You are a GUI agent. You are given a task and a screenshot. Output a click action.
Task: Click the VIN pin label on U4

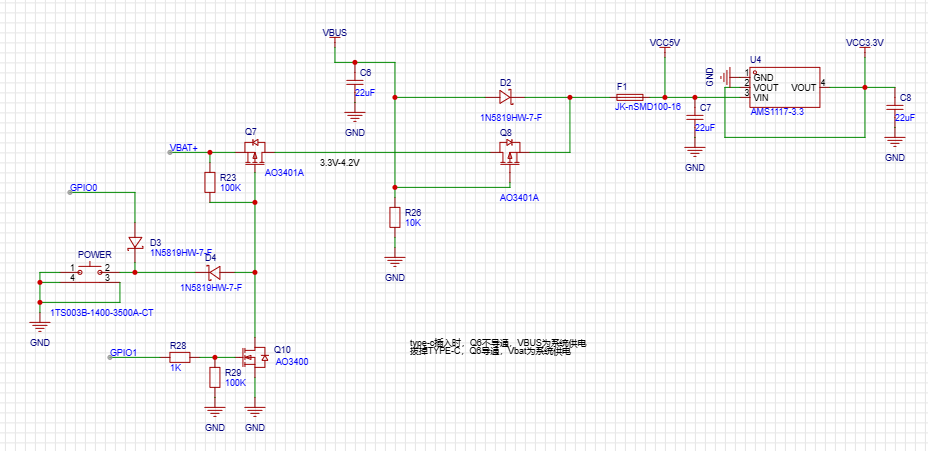761,96
